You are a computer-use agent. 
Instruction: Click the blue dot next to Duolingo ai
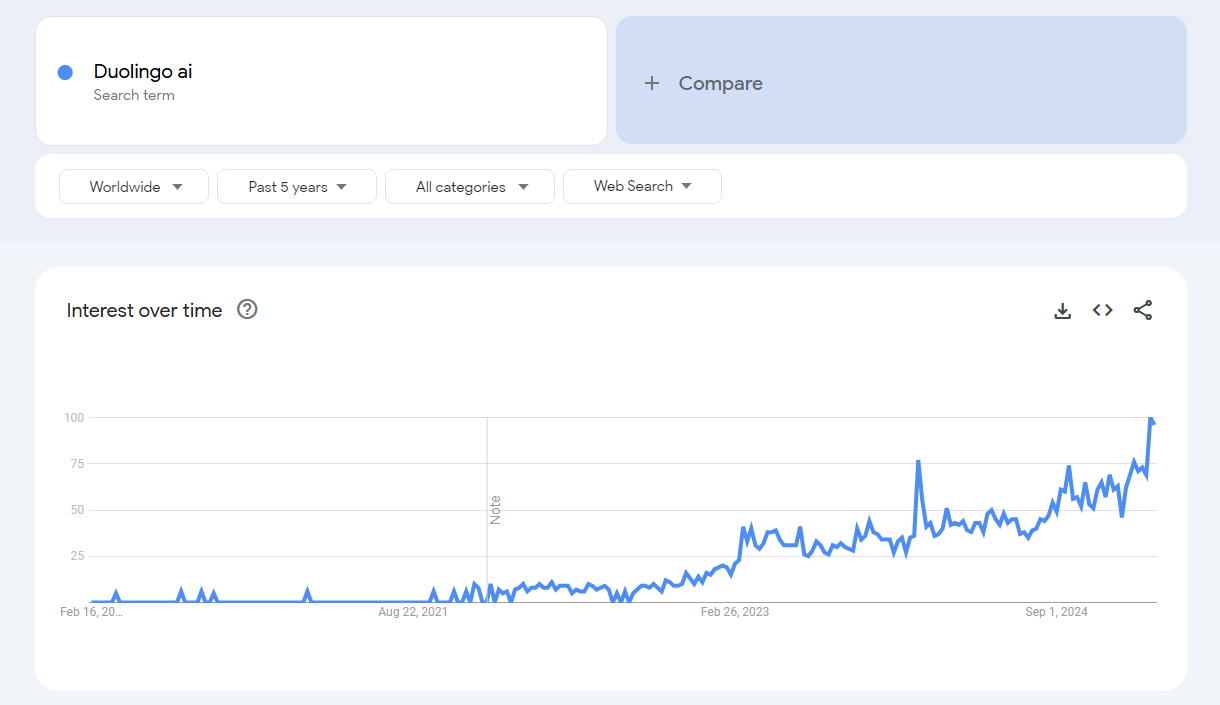click(65, 72)
